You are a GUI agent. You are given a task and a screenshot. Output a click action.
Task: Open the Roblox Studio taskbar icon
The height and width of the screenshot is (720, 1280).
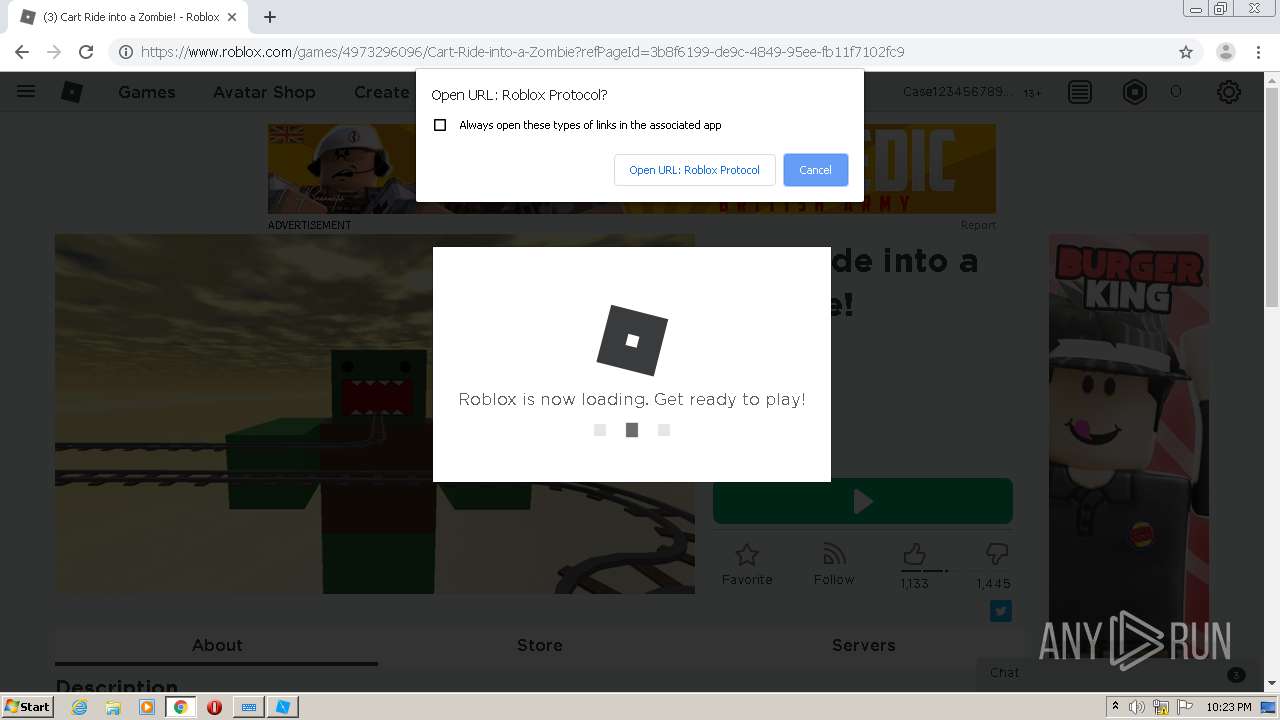(283, 707)
